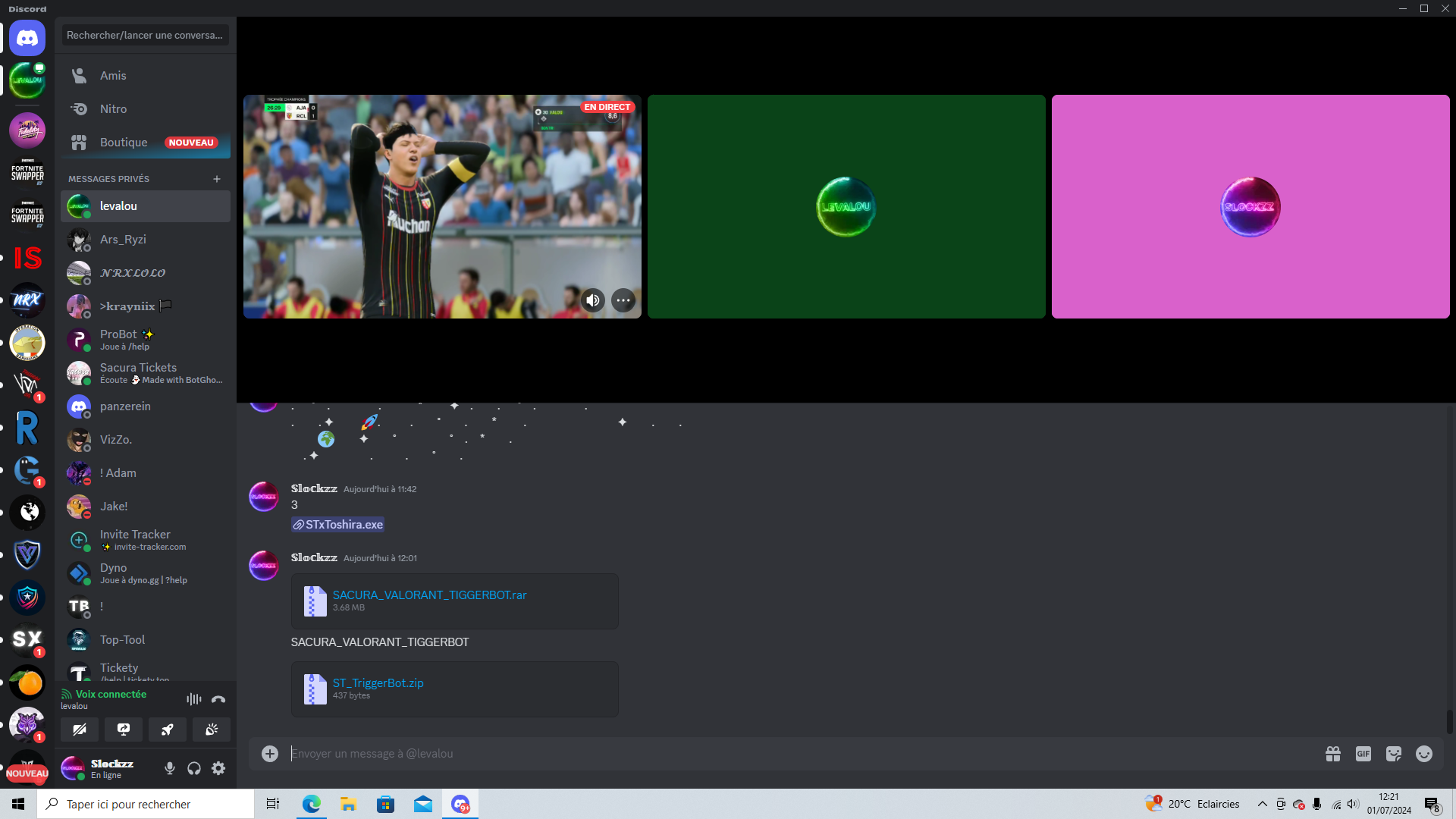1456x819 pixels.
Task: Open the ! Adam conversation
Action: click(146, 473)
